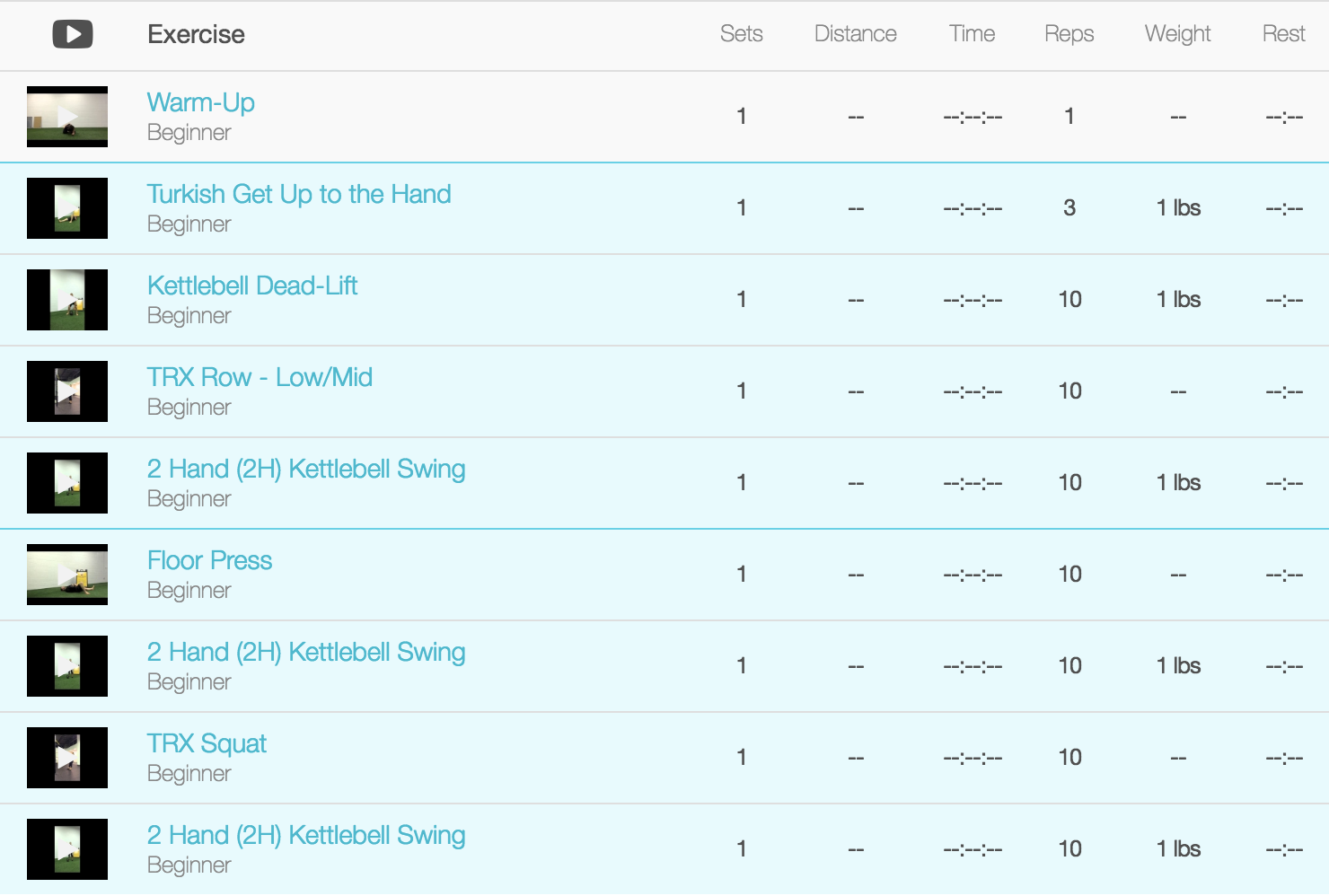The width and height of the screenshot is (1329, 896).
Task: Play the Turkish Get Up video thumbnail
Action: coord(67,208)
